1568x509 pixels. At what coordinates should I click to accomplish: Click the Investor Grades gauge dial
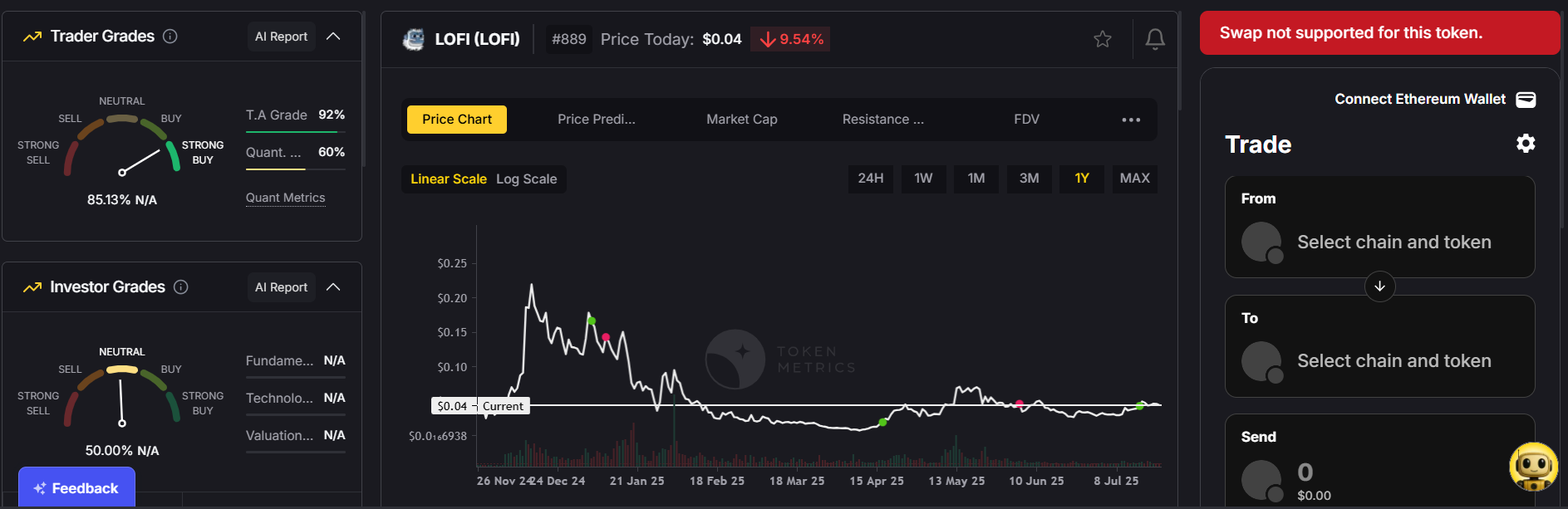tap(122, 396)
